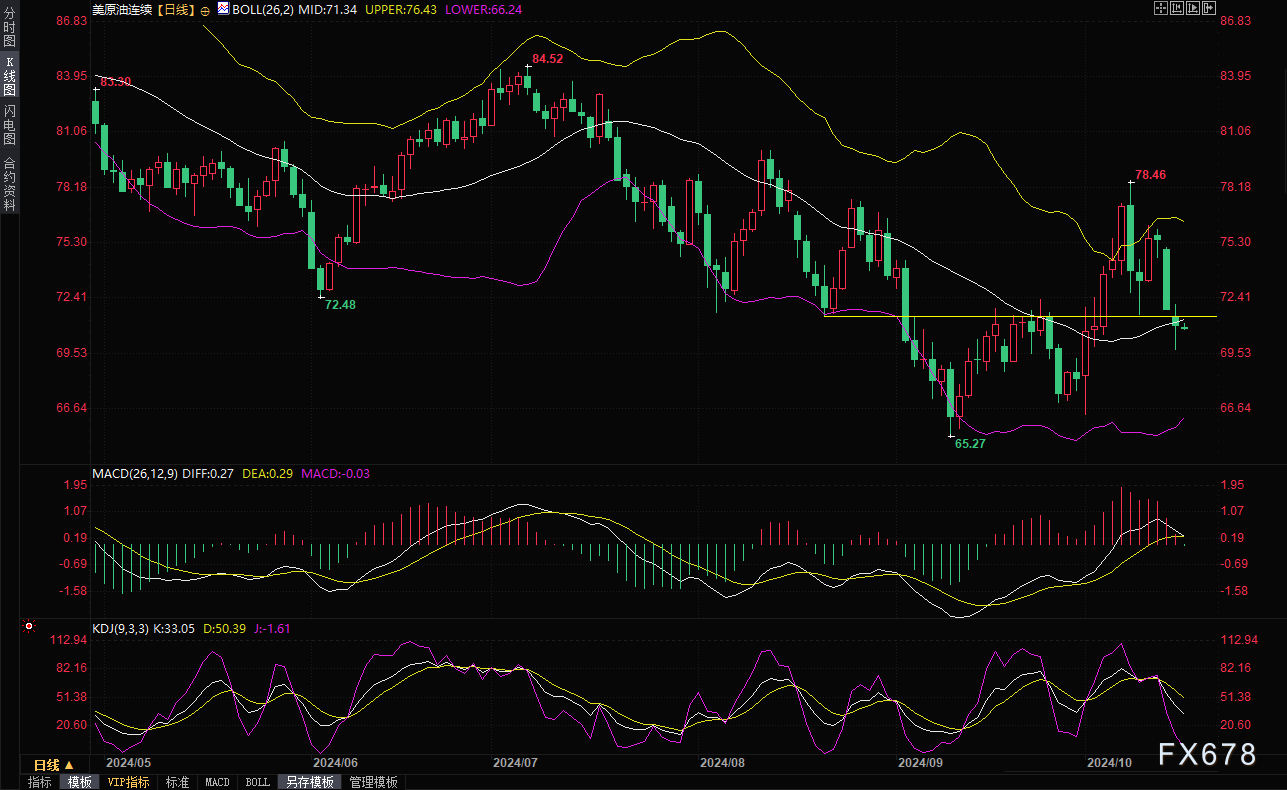The width and height of the screenshot is (1287, 790).
Task: Switch to the 指标 bottom tab
Action: pos(39,782)
